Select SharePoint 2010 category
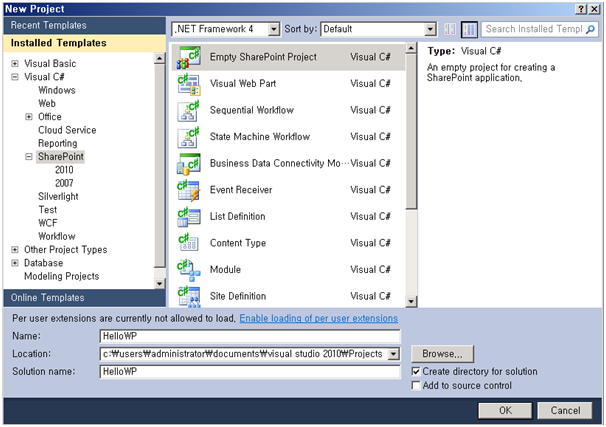606x427 pixels. click(x=64, y=170)
